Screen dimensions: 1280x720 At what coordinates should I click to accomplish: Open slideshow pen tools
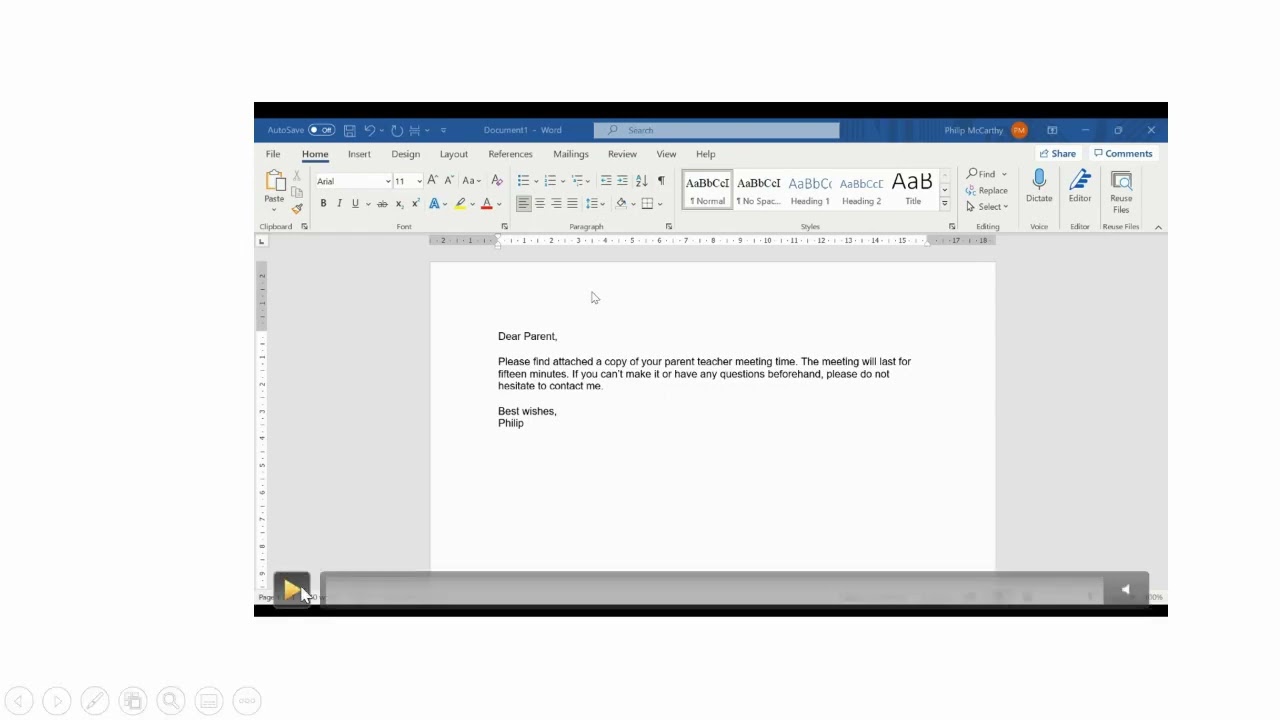pyautogui.click(x=95, y=702)
